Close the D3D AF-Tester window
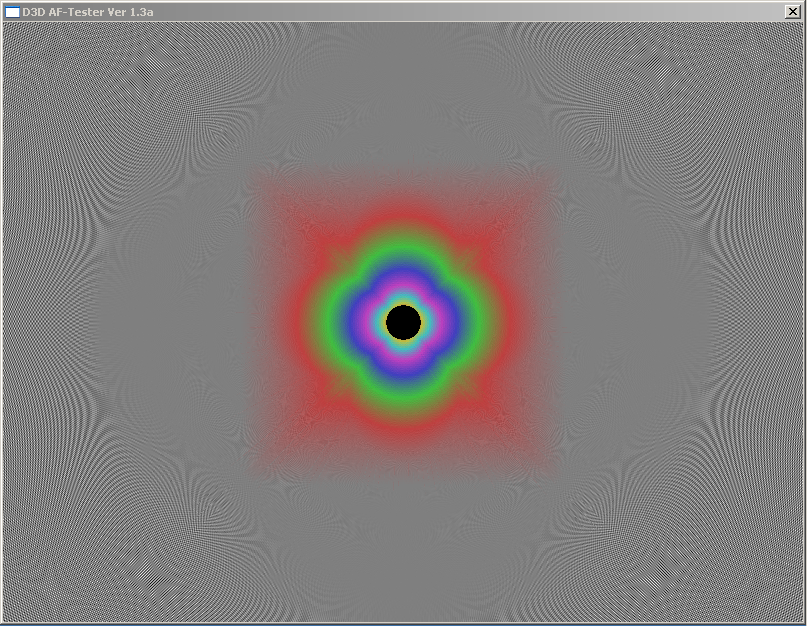Viewport: 807px width, 626px height. 793,11
